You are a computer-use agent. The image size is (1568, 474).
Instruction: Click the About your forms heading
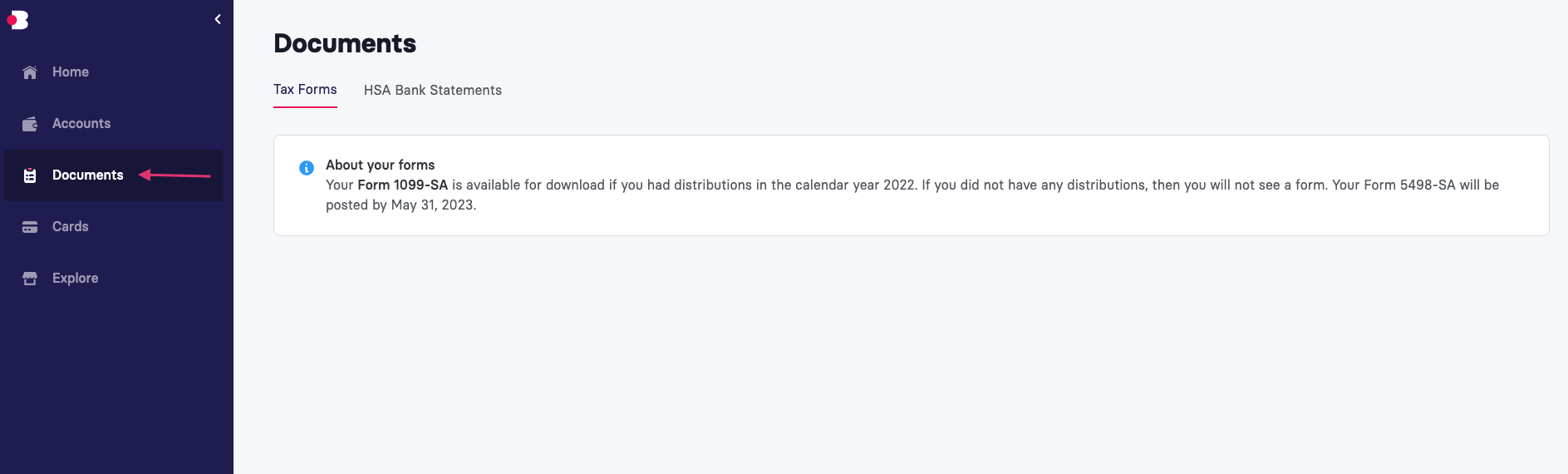click(x=380, y=165)
